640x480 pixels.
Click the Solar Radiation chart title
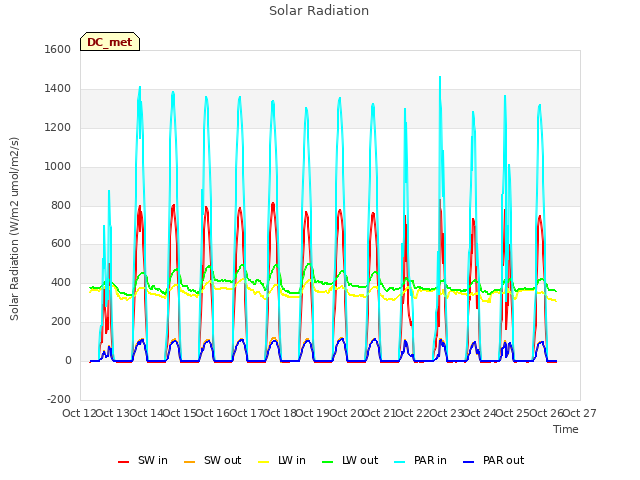pyautogui.click(x=319, y=11)
